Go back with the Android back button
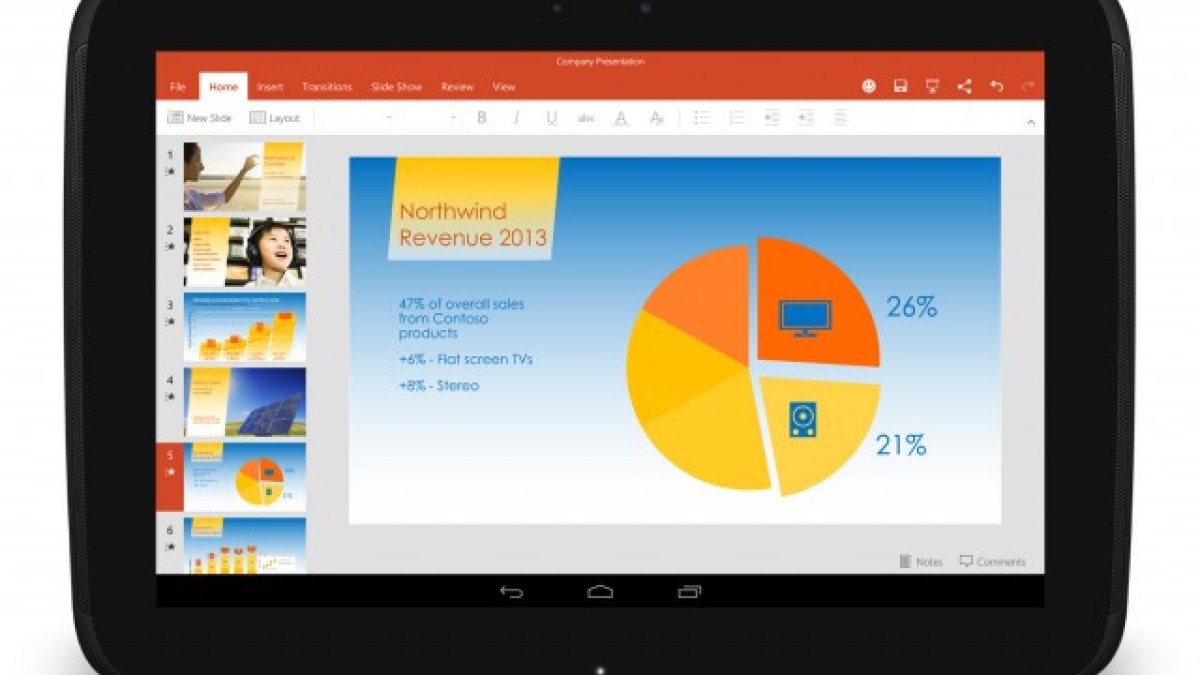This screenshot has width=1200, height=675. point(511,592)
